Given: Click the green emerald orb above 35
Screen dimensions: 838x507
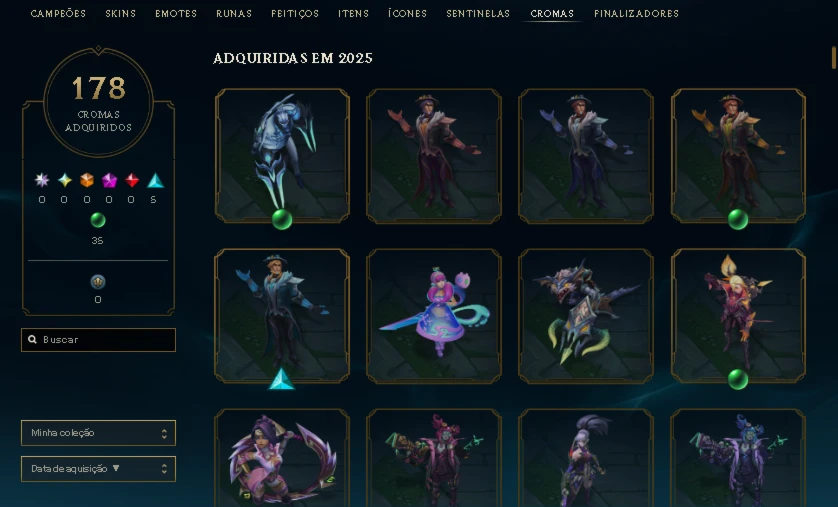Looking at the screenshot, I should [98, 220].
